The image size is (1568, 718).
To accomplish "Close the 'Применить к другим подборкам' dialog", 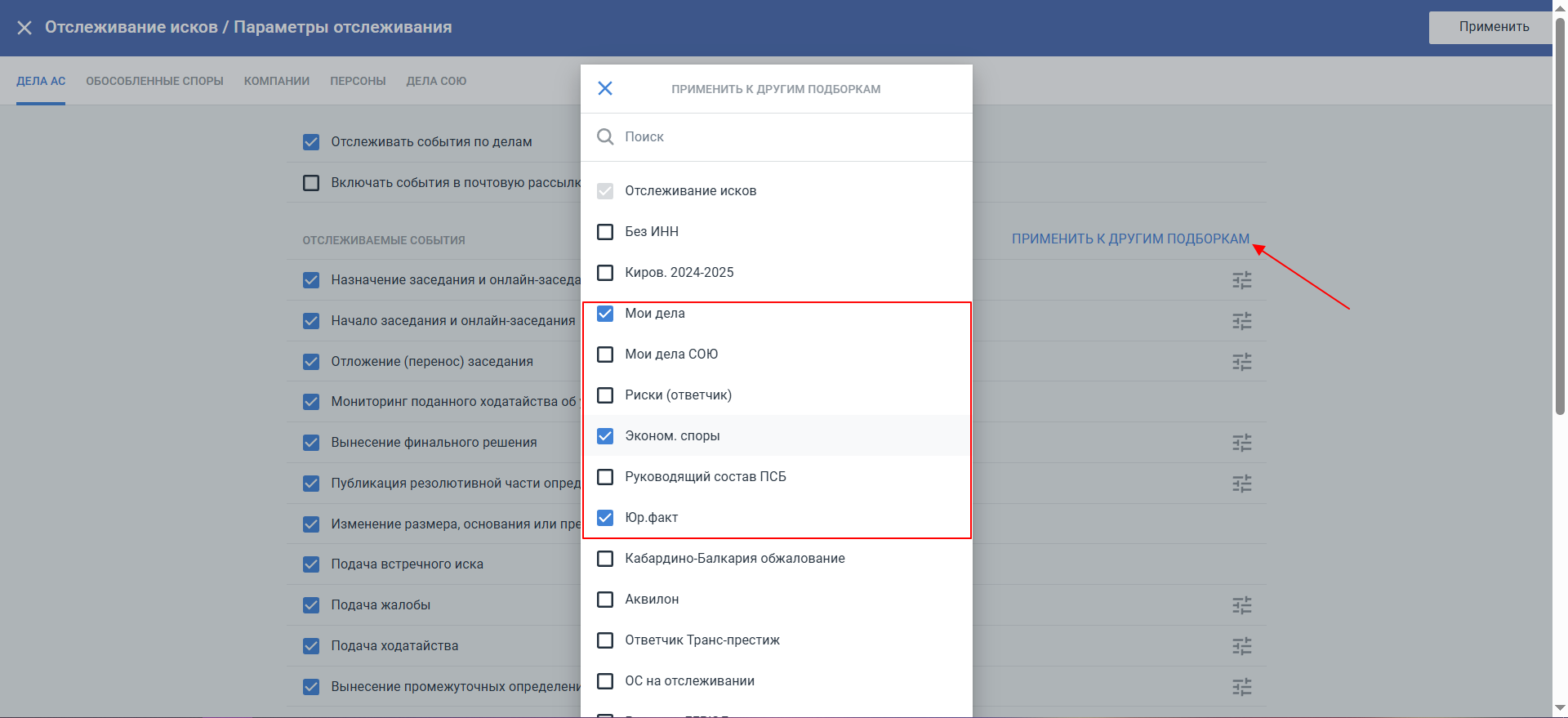I will pos(604,88).
